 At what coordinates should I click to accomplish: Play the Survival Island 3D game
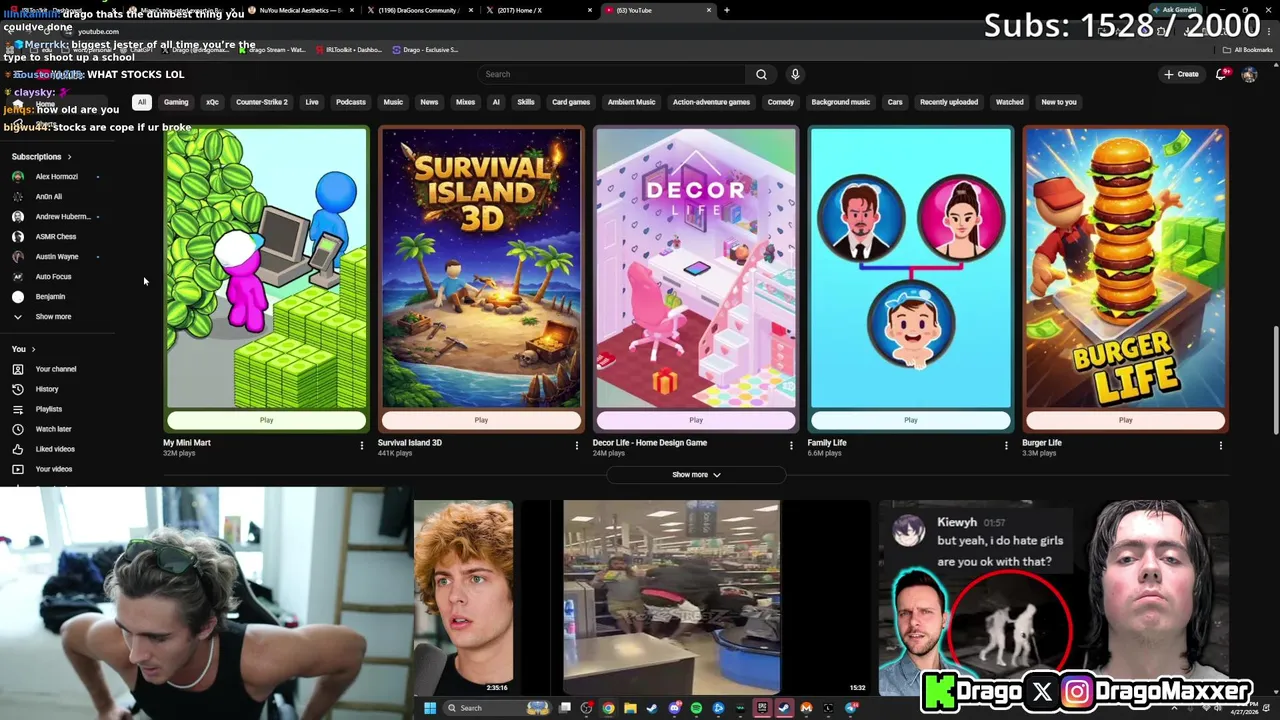pos(481,420)
